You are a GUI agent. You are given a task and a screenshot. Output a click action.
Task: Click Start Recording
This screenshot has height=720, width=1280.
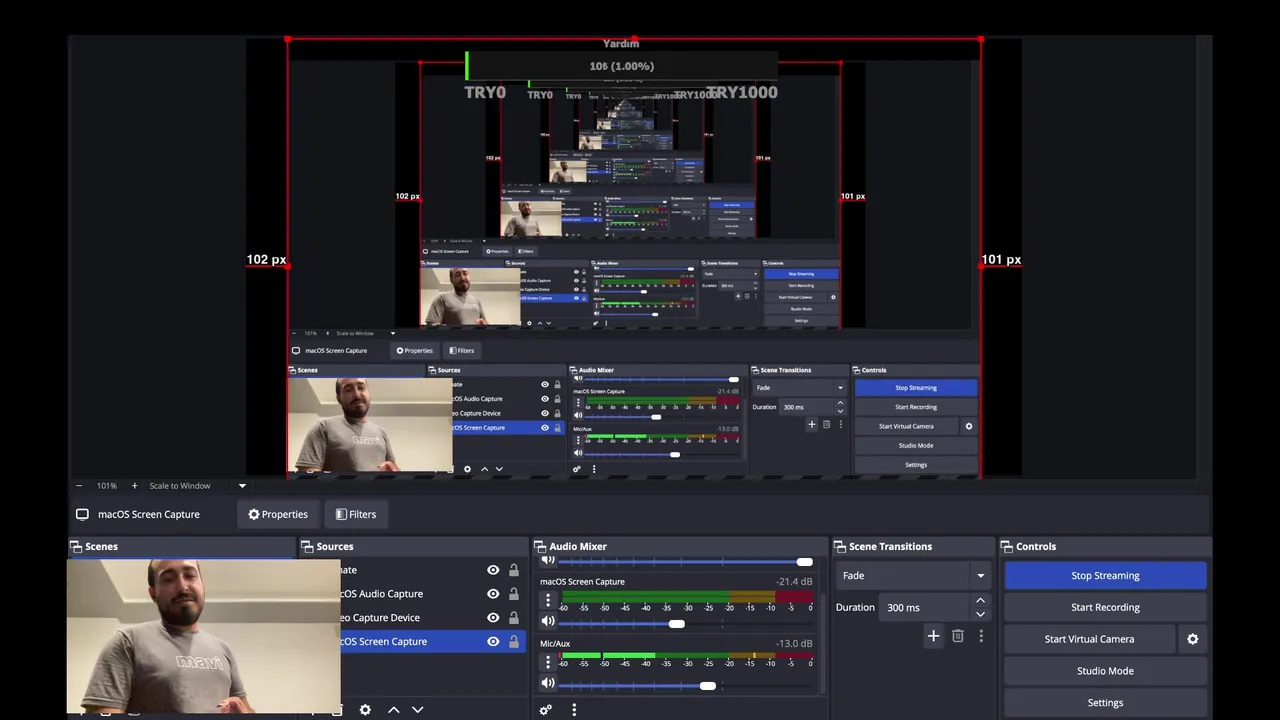[x=1105, y=608]
